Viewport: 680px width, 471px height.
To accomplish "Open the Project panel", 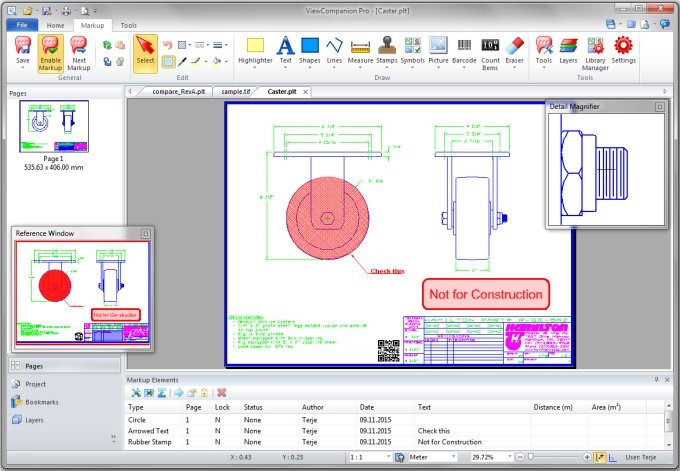I will click(35, 383).
